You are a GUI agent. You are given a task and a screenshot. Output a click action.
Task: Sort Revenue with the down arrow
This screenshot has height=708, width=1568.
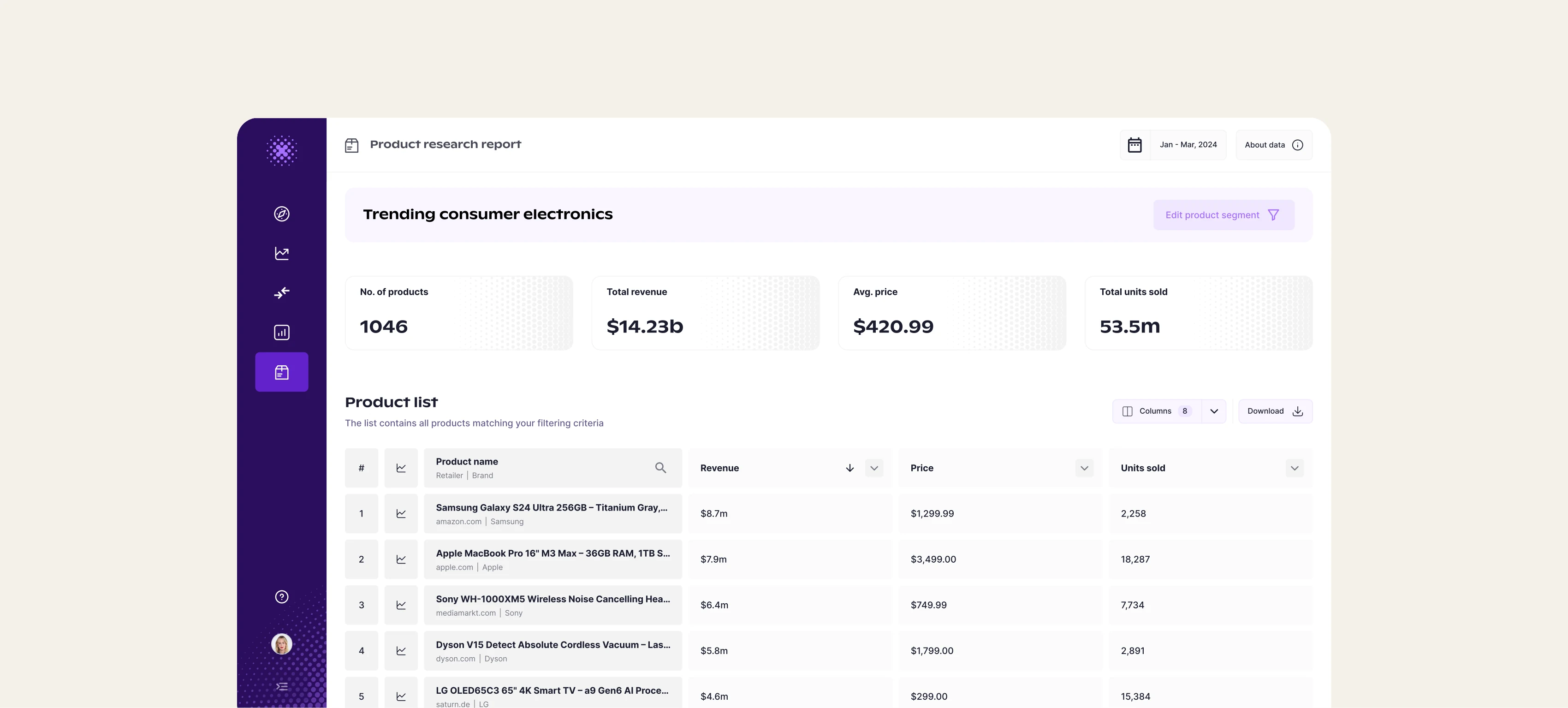(x=850, y=468)
